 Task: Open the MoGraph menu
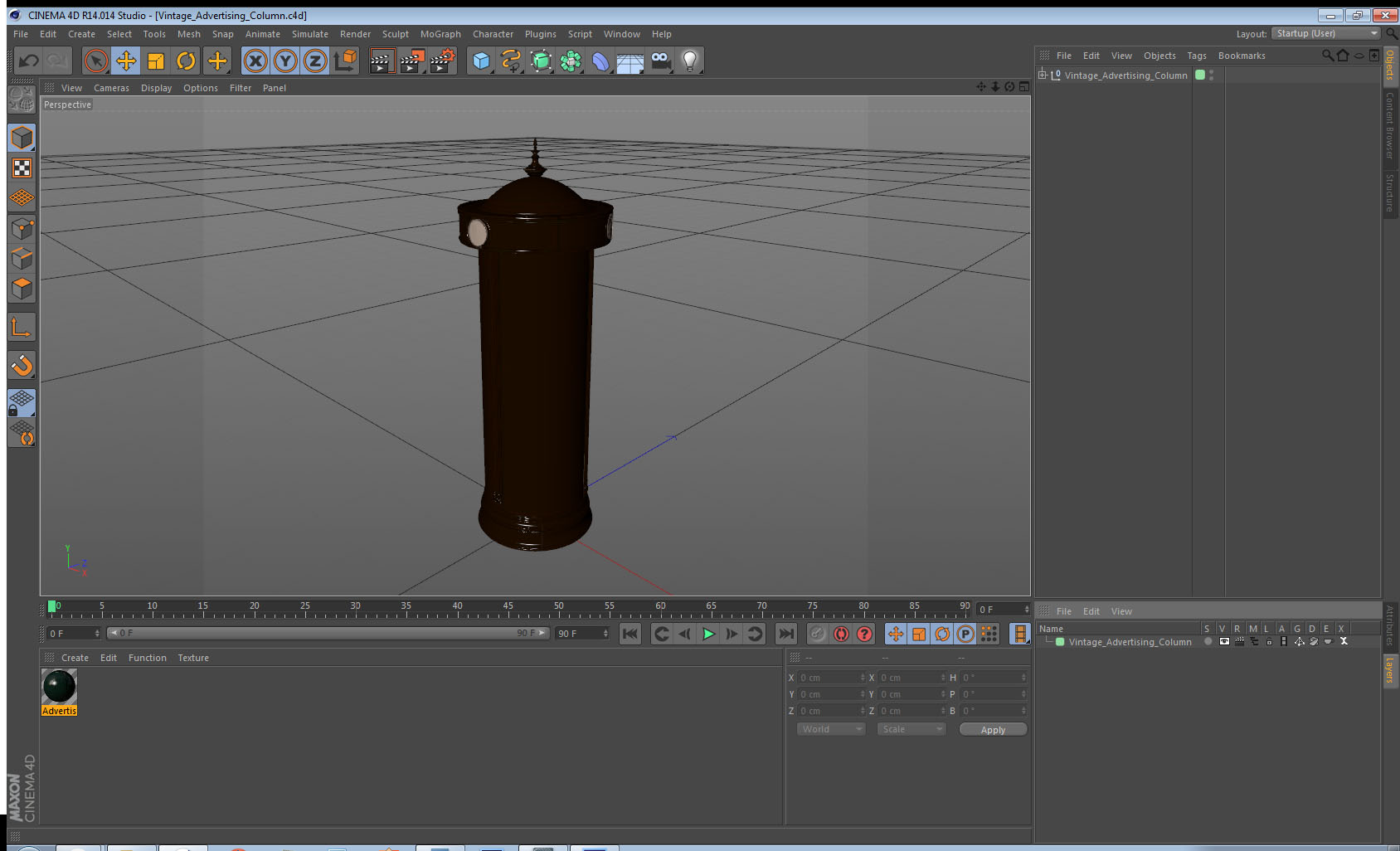point(440,34)
